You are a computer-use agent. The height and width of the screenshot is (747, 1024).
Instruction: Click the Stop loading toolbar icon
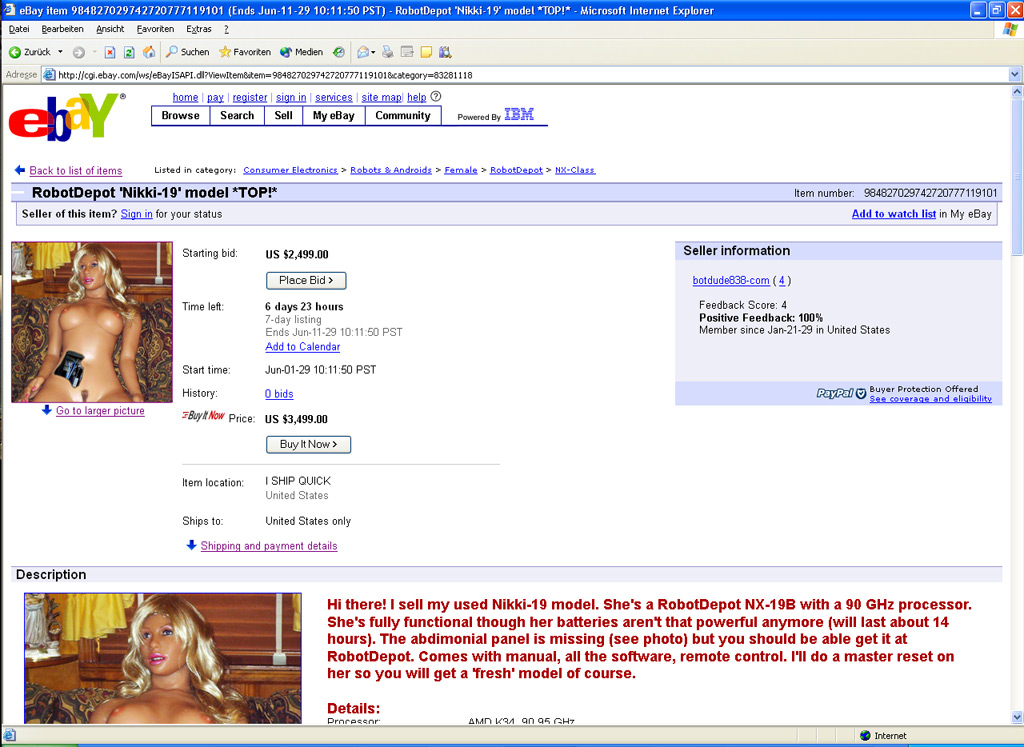(x=110, y=52)
